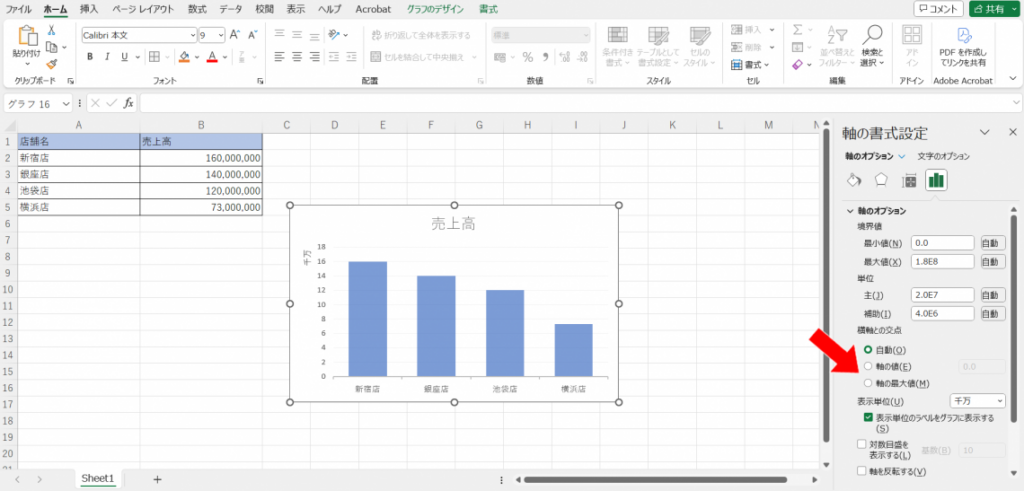Switch to the グラフのデザイン tab
1024x491 pixels.
(436, 9)
